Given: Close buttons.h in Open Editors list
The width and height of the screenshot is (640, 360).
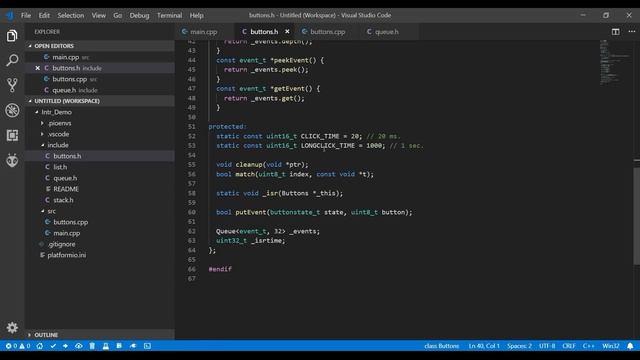Looking at the screenshot, I should coord(38,68).
